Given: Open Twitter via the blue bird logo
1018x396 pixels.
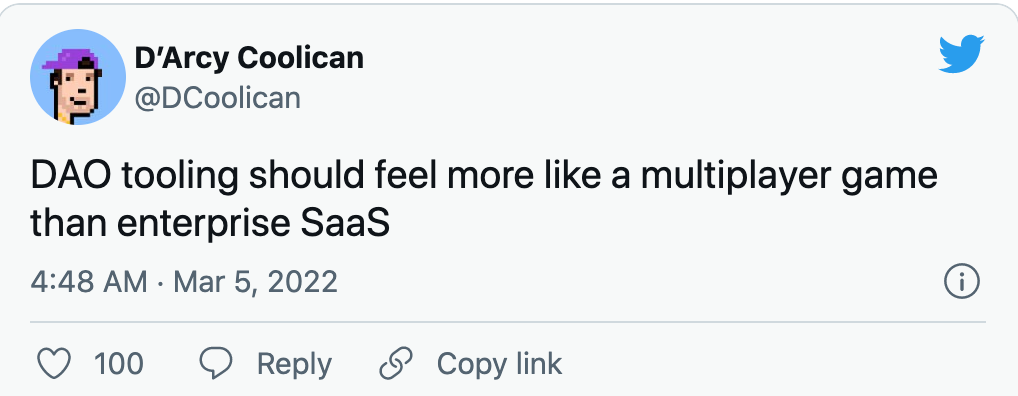Looking at the screenshot, I should [x=962, y=54].
